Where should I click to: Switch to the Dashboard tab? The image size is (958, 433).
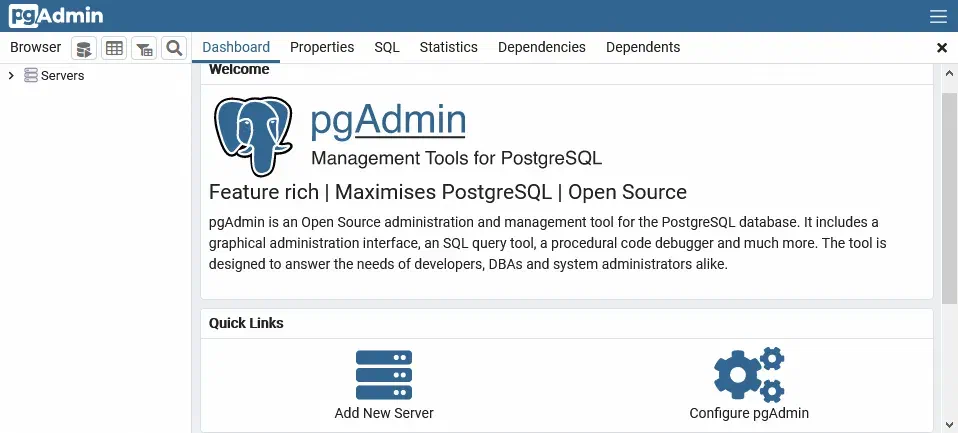coord(236,48)
